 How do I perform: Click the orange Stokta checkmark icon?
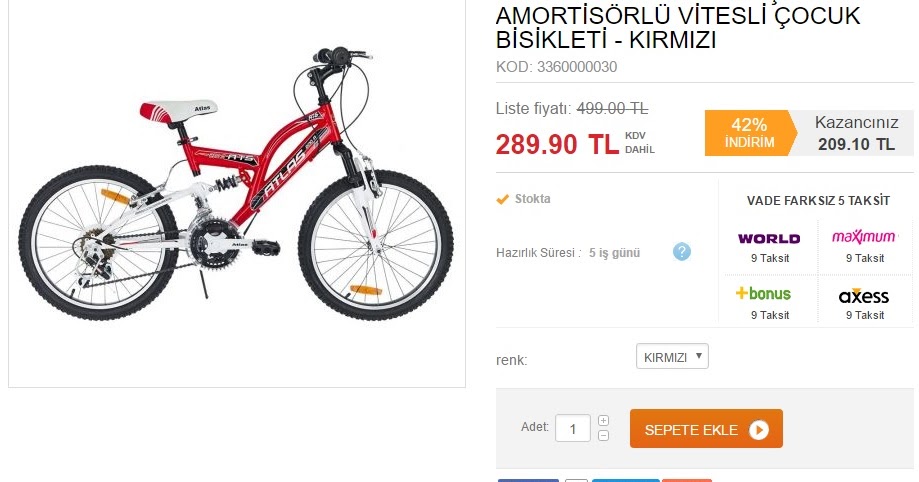[x=502, y=199]
